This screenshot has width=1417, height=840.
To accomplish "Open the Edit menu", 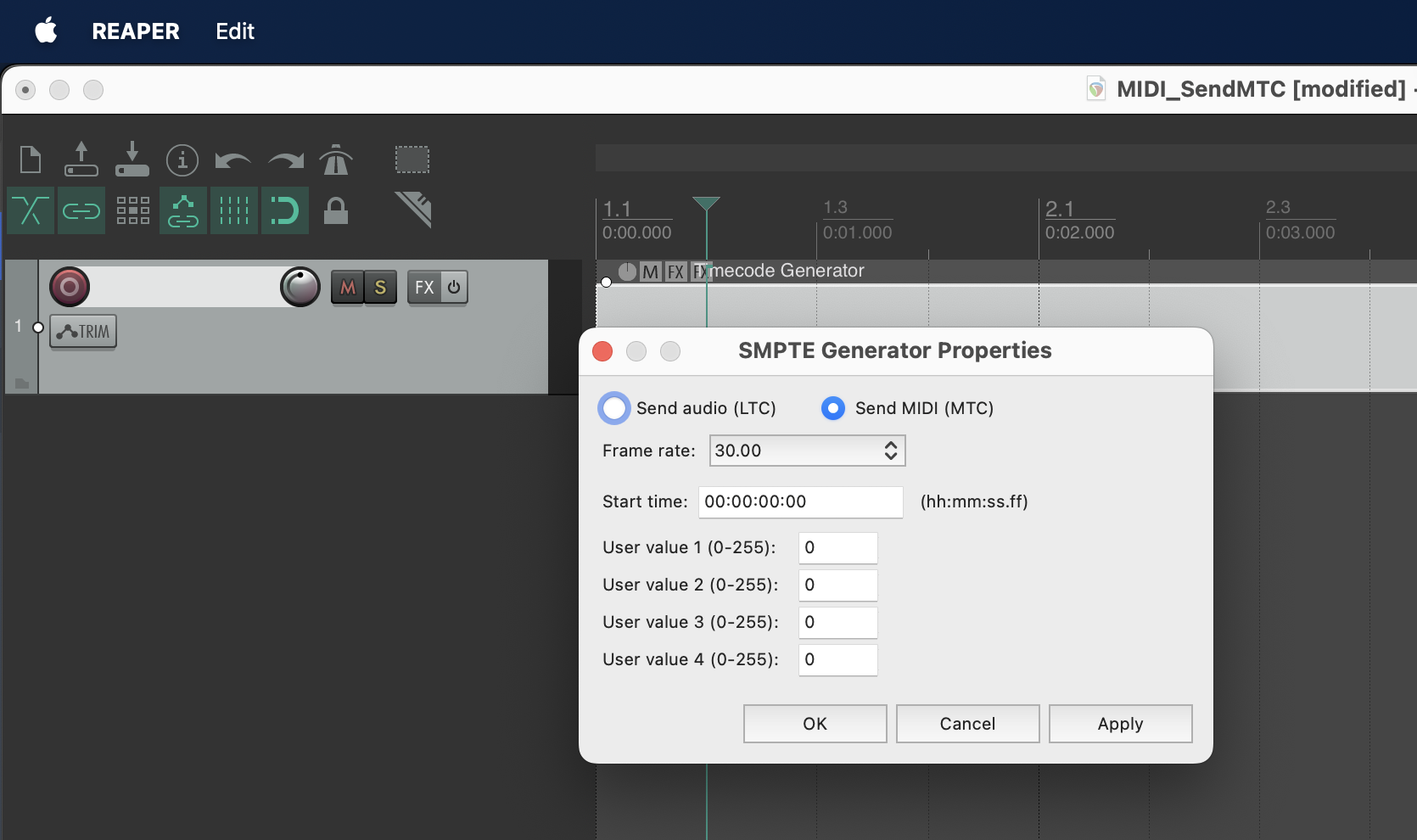I will (234, 31).
